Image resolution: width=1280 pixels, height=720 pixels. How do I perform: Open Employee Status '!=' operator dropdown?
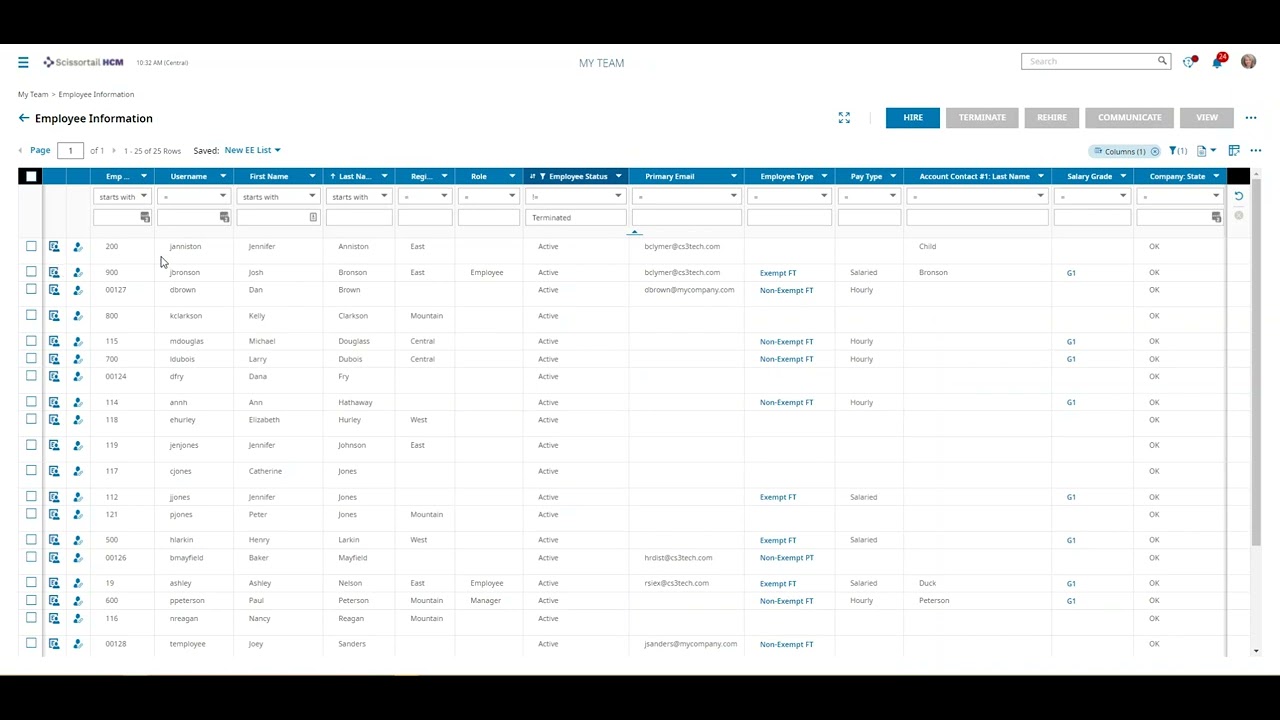[x=575, y=196]
